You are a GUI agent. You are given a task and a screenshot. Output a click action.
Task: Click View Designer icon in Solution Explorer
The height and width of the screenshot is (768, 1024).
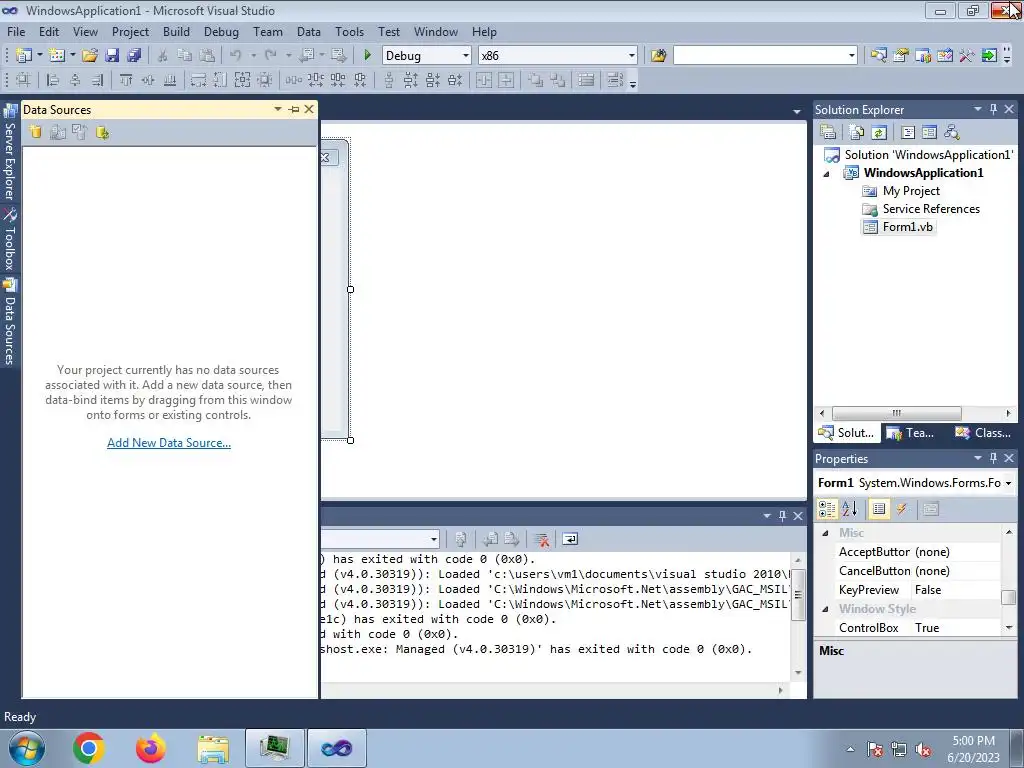pyautogui.click(x=930, y=133)
